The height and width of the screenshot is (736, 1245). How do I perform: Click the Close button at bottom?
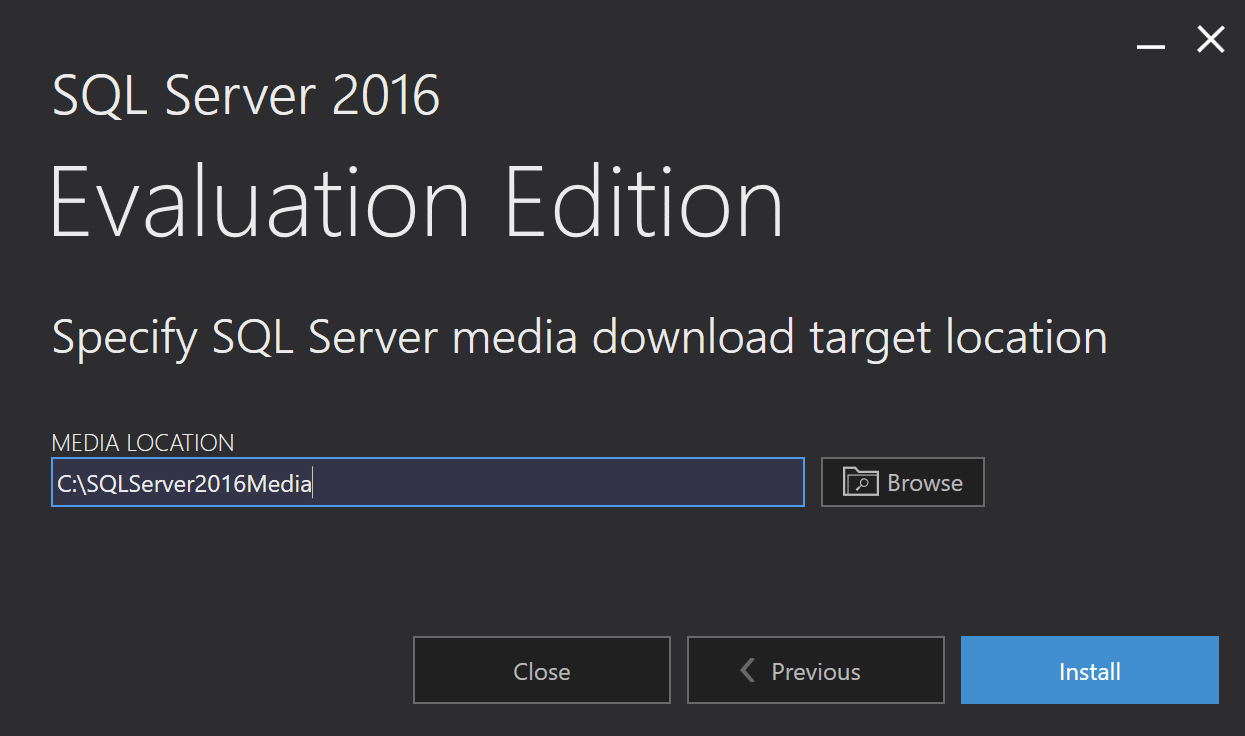542,670
